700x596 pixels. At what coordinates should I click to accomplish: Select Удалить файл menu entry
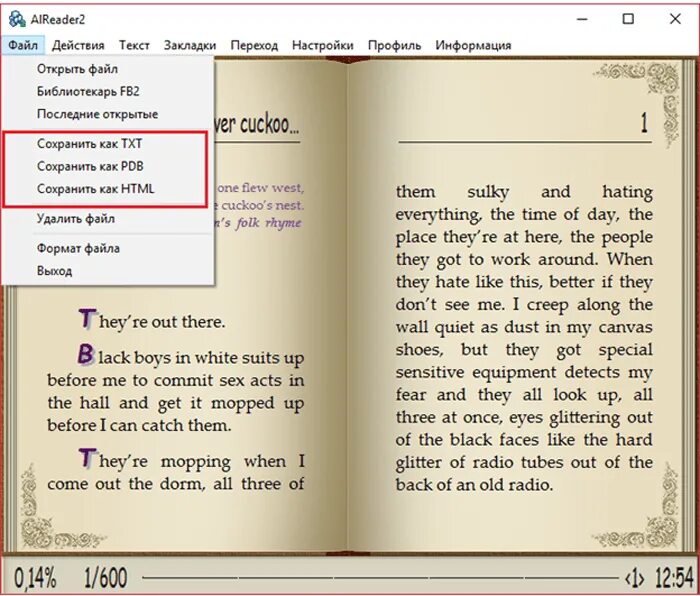(108, 219)
